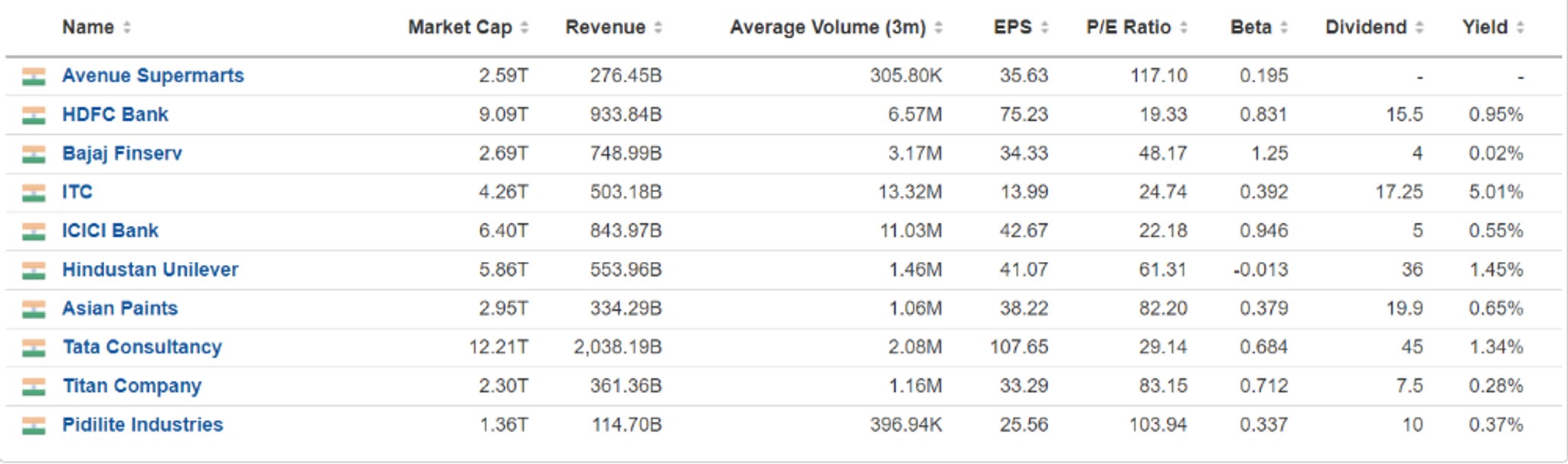
Task: Click the sort arrows next to Revenue
Action: [658, 28]
